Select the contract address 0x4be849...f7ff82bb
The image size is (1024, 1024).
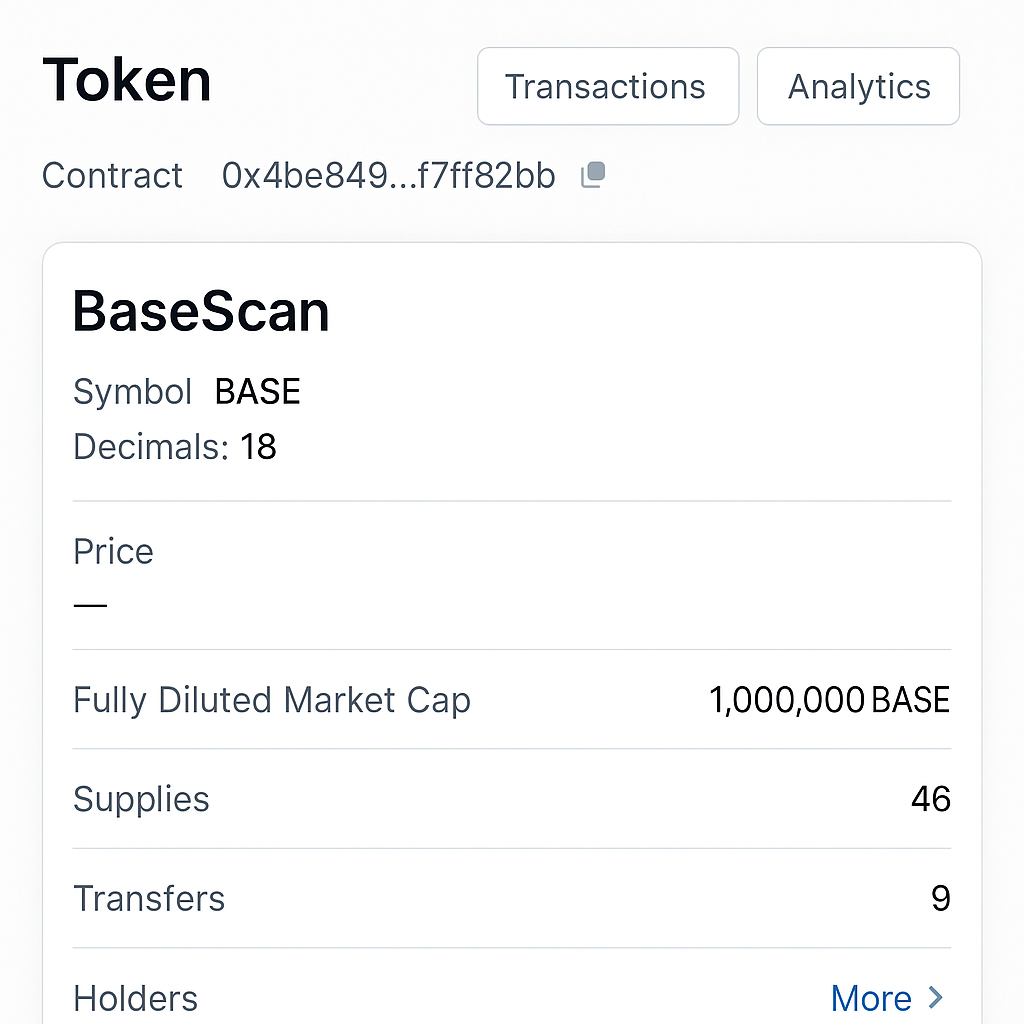tap(388, 175)
